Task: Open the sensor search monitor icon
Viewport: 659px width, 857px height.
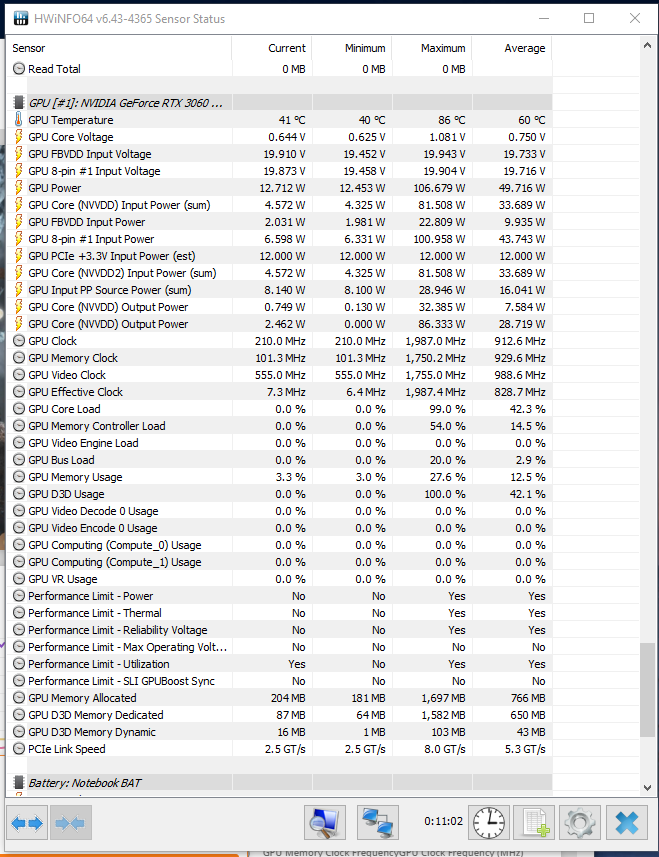Action: [x=325, y=822]
